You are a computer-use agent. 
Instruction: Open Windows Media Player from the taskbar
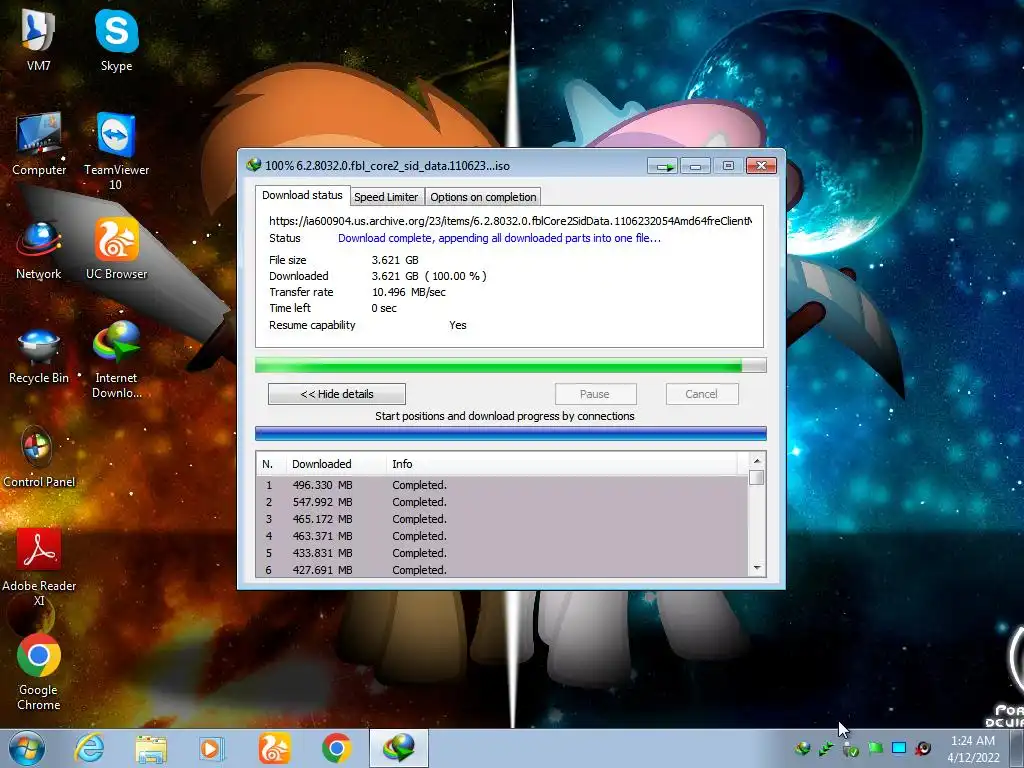211,748
